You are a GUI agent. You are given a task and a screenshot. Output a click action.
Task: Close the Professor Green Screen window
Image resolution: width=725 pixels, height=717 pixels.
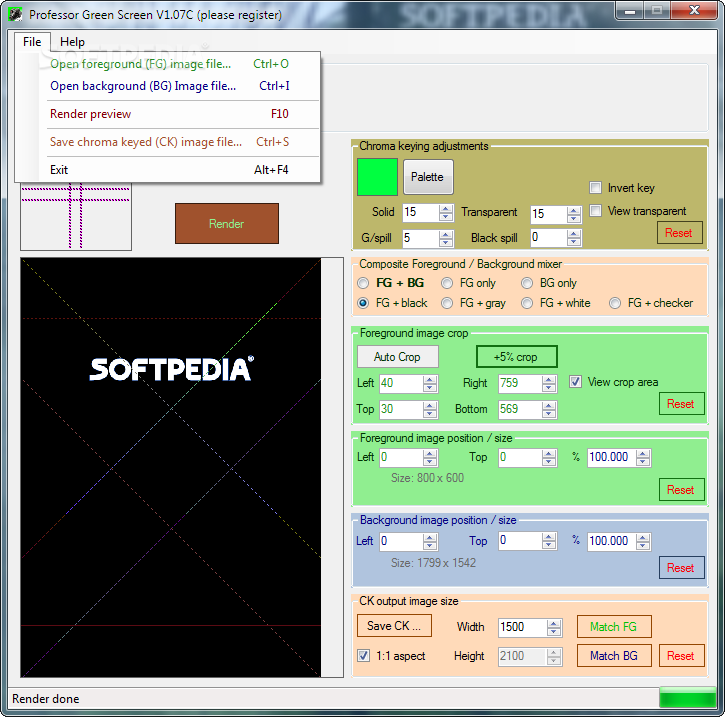(694, 10)
